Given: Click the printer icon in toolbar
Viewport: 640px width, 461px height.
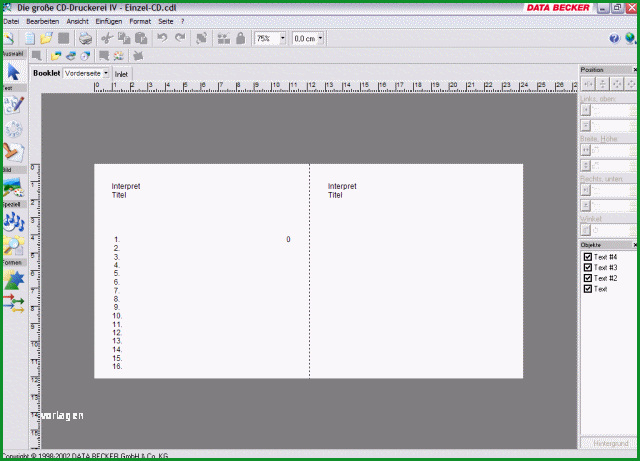Looking at the screenshot, I should [85, 38].
